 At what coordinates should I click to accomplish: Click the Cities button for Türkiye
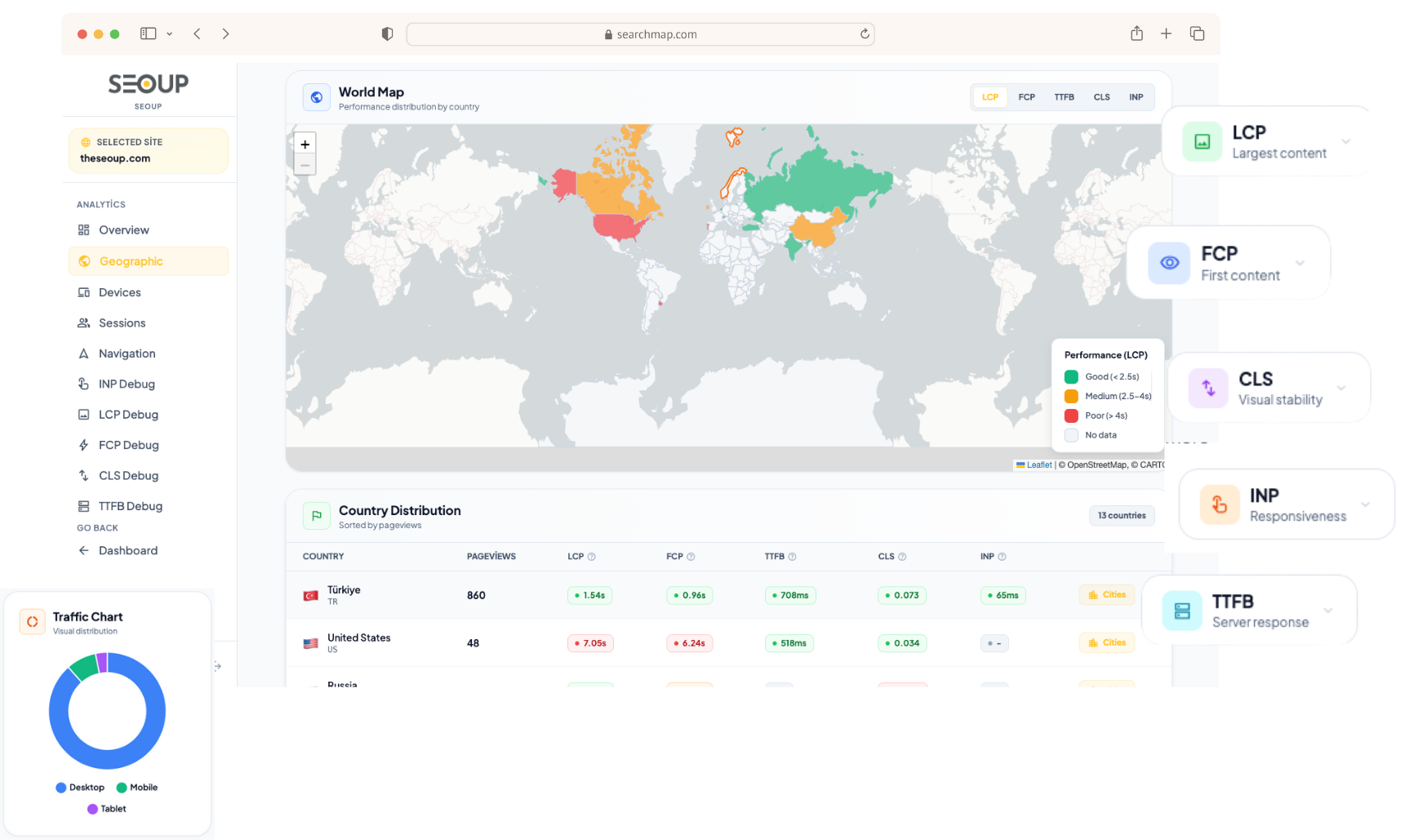tap(1106, 595)
